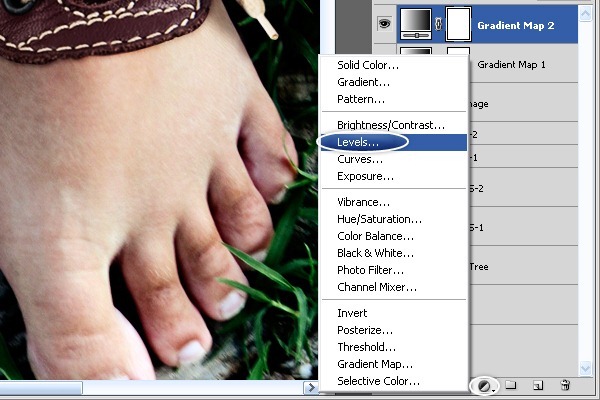Image resolution: width=600 pixels, height=400 pixels.
Task: Choose the Black & White adjustment
Action: 376,253
